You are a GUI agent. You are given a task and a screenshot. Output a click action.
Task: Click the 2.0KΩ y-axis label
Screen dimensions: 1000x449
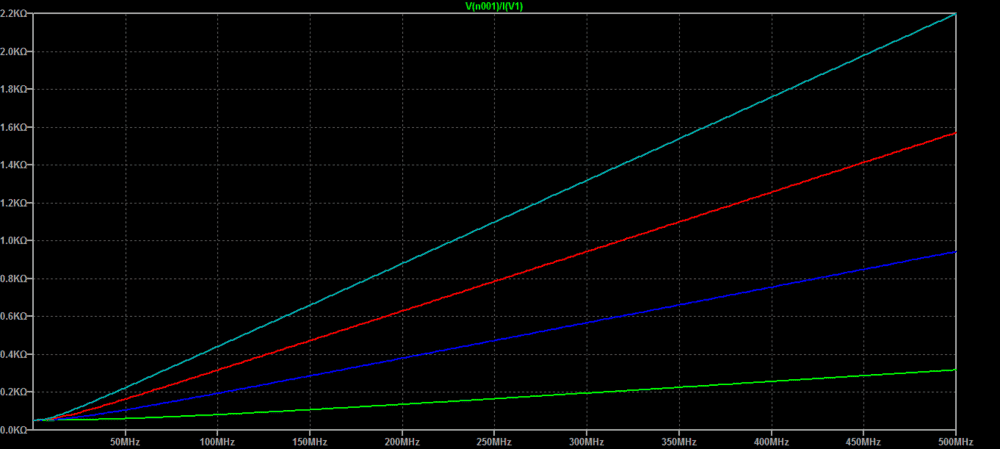coord(16,52)
